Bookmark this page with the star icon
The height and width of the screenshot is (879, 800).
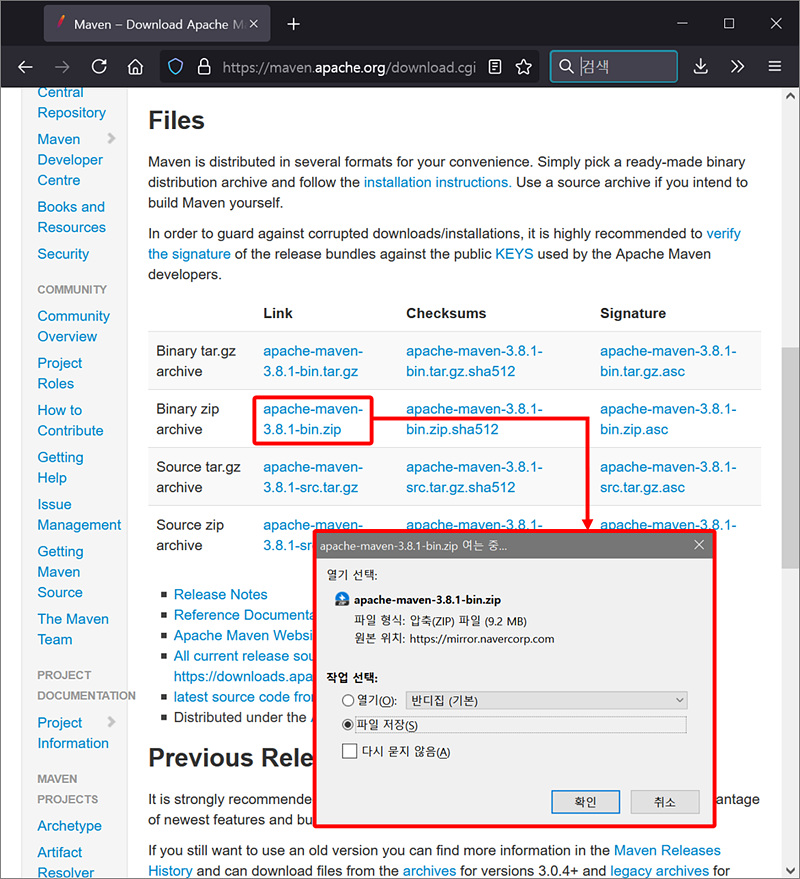click(x=524, y=67)
